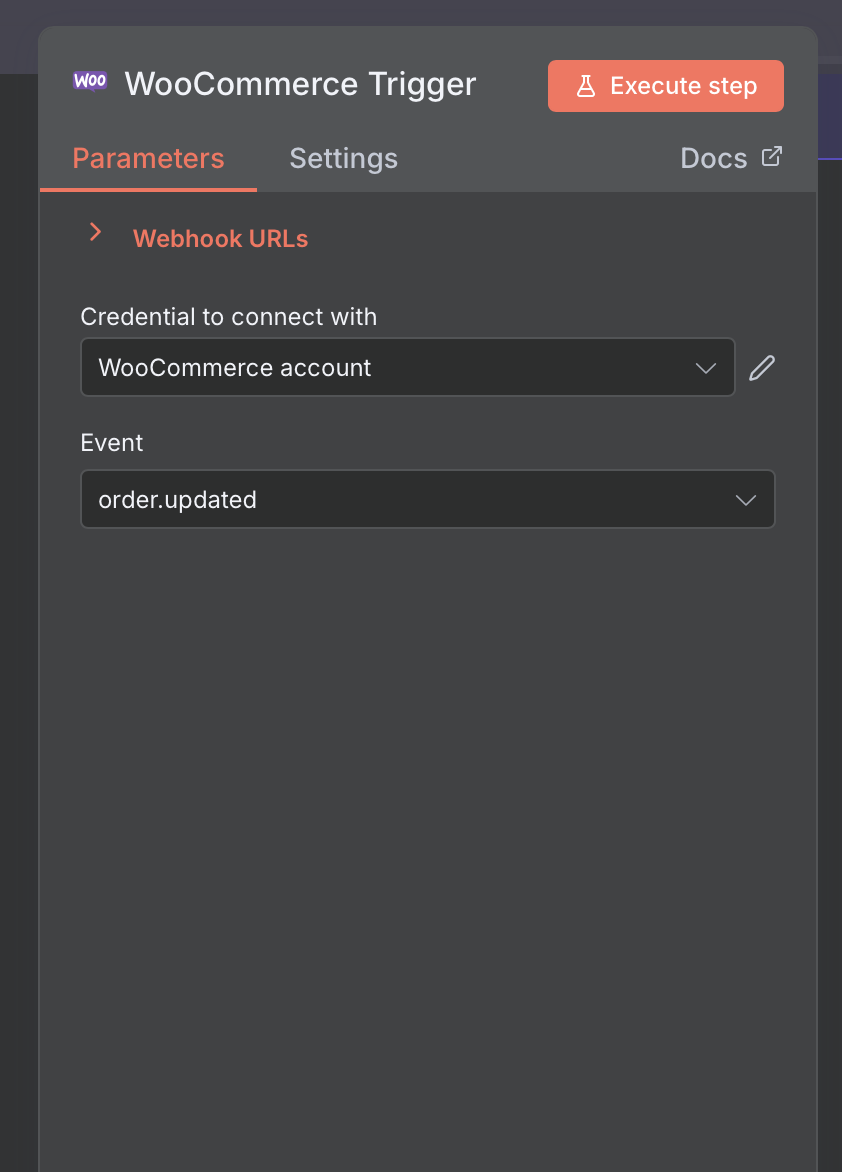Image resolution: width=842 pixels, height=1172 pixels.
Task: Click the 'Credential to connect with' label
Action: point(228,317)
